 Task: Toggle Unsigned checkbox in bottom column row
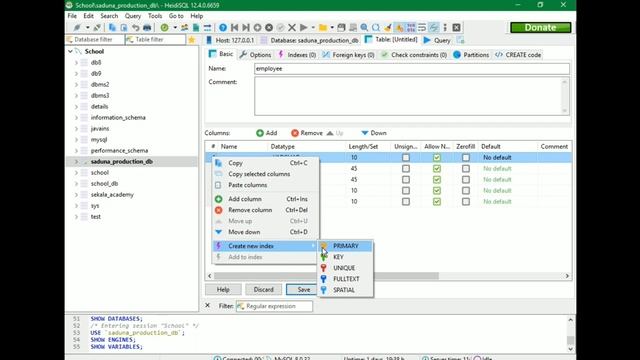click(406, 202)
